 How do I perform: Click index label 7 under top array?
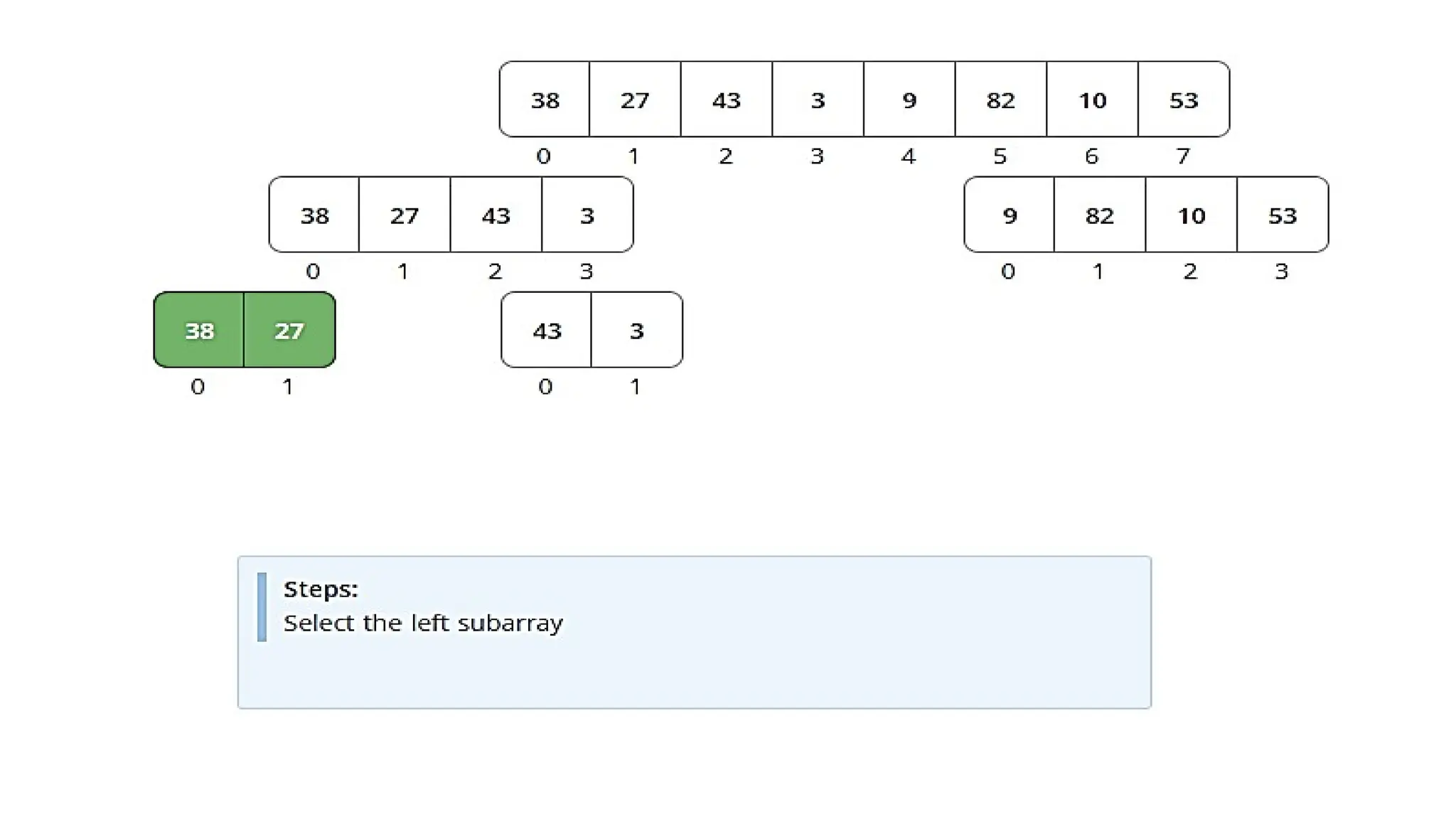pyautogui.click(x=1183, y=156)
